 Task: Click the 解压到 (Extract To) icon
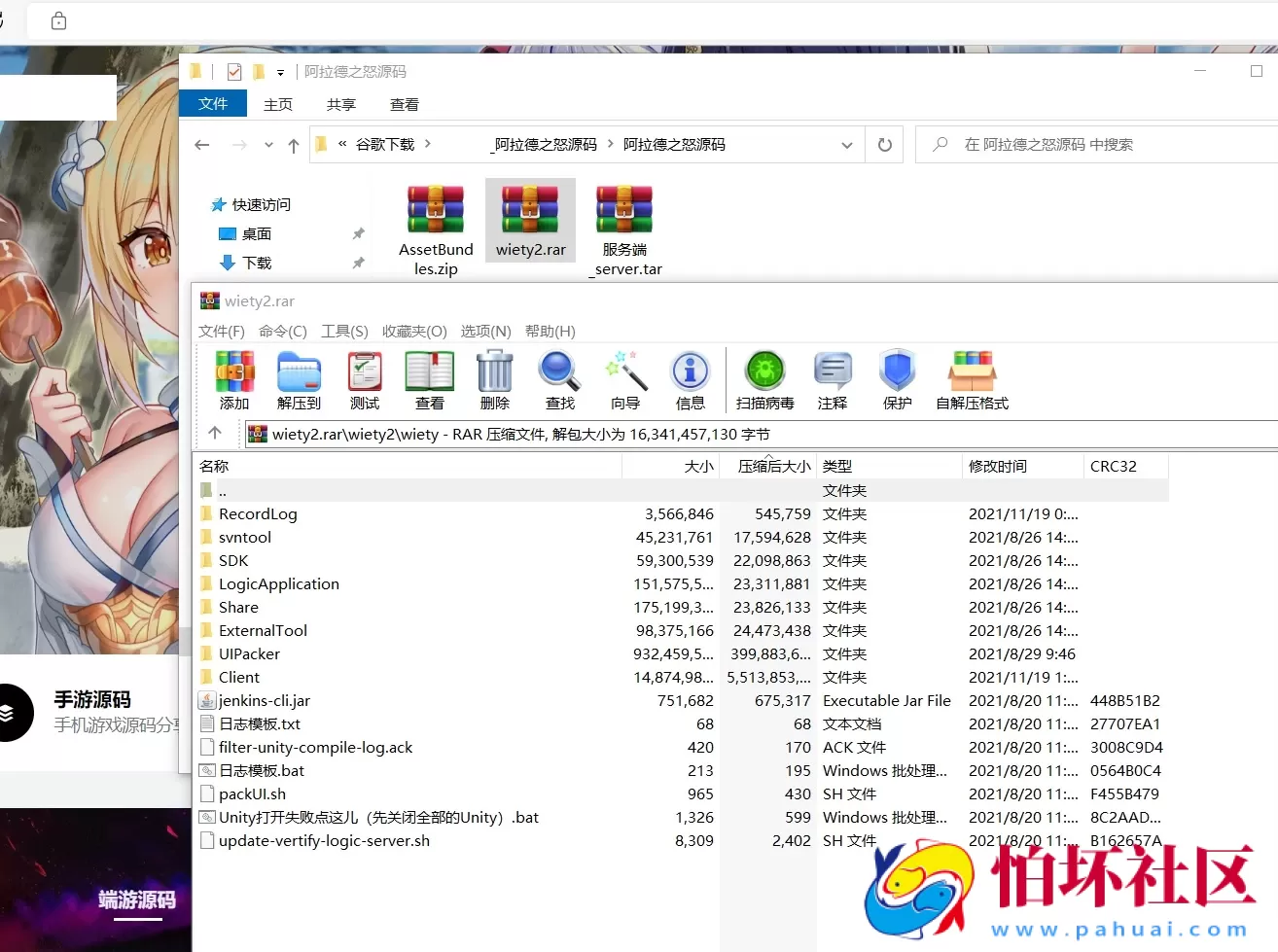coord(299,379)
